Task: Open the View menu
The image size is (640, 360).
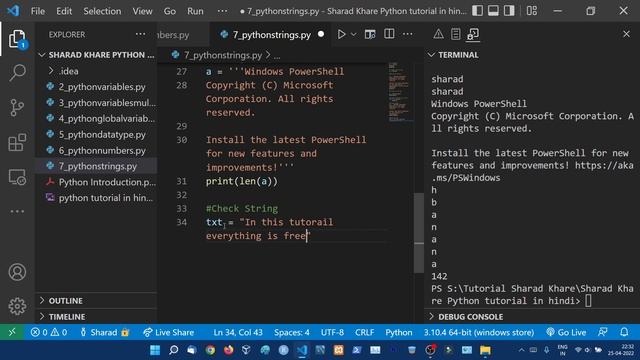Action: tap(142, 11)
